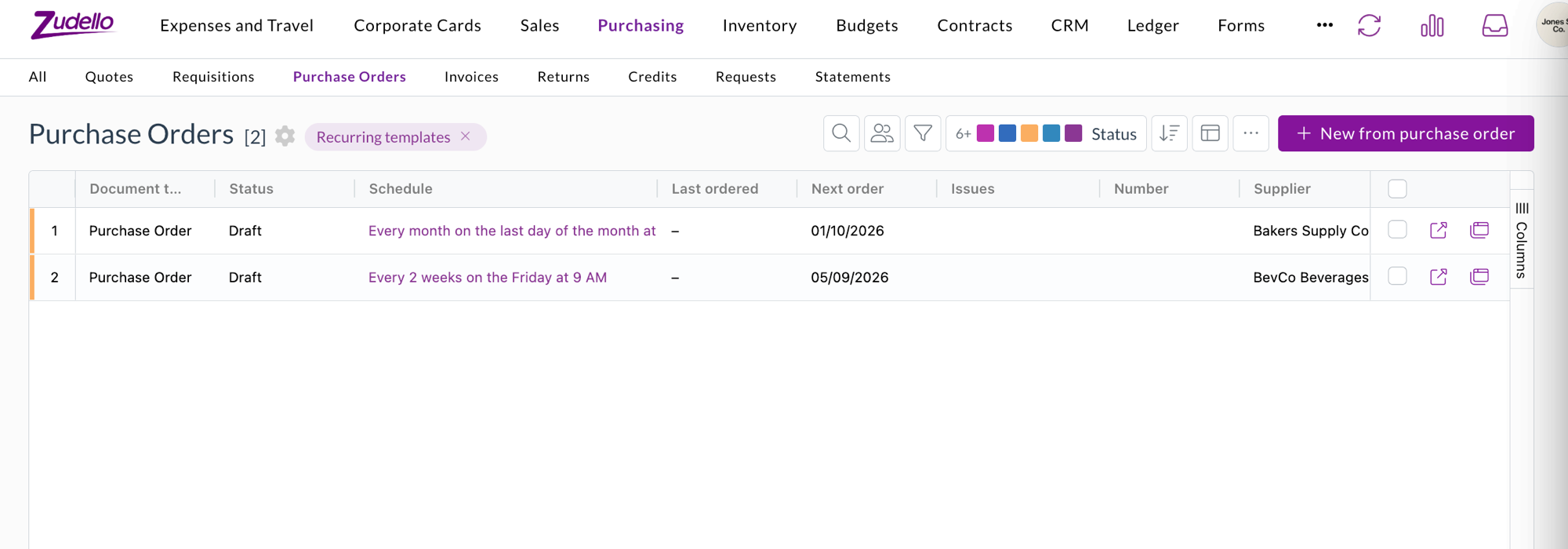Open the sort order icon
The image size is (1568, 549).
click(1169, 133)
